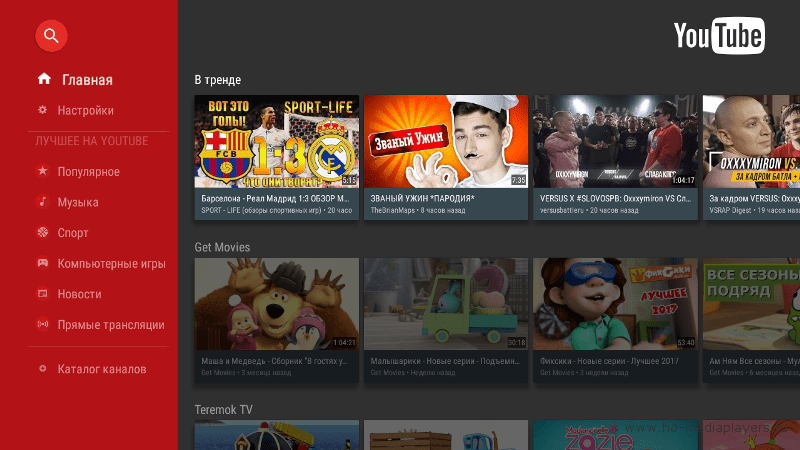Click channel line 'VSRAP Digest'
800x450 pixels.
tap(730, 210)
